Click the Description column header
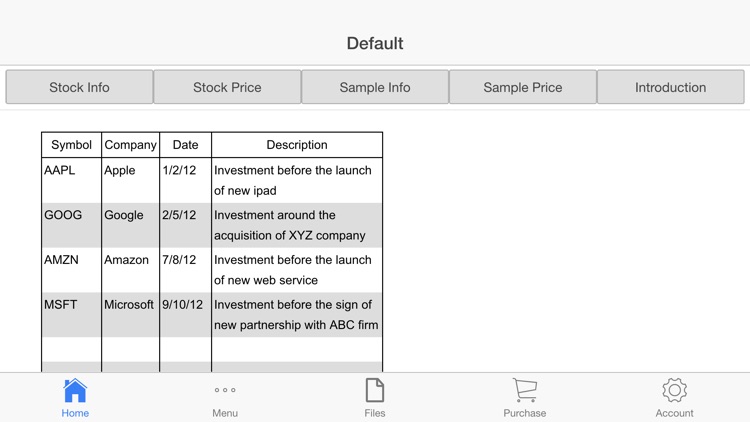This screenshot has width=750, height=422. point(297,145)
